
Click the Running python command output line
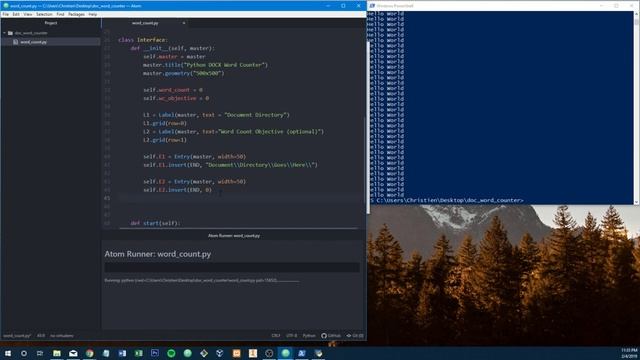coord(202,280)
